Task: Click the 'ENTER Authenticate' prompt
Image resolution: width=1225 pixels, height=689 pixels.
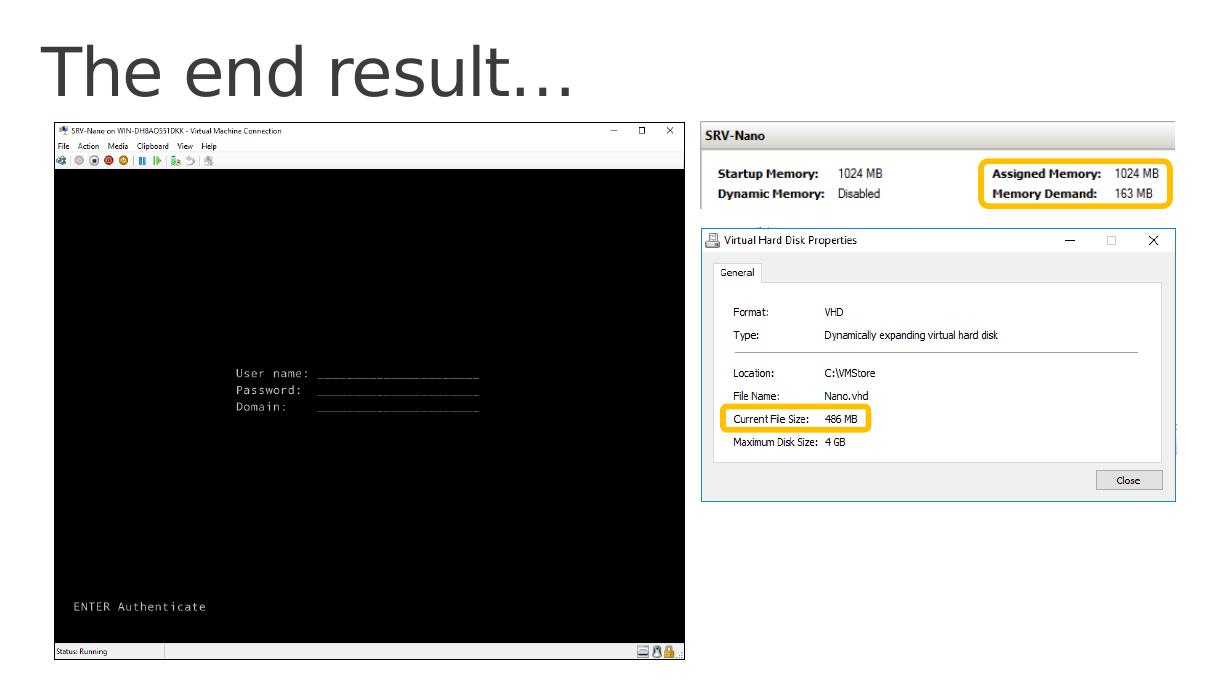Action: click(139, 607)
